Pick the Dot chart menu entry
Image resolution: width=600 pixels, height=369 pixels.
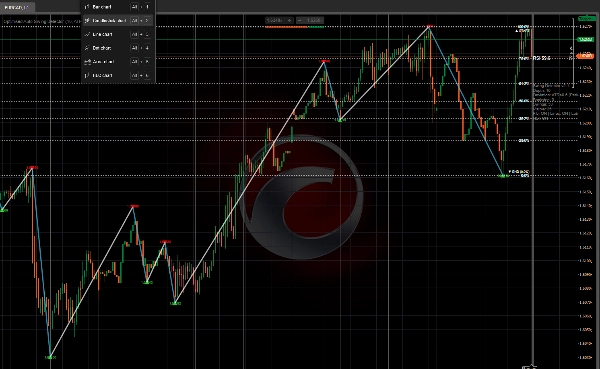(x=117, y=48)
